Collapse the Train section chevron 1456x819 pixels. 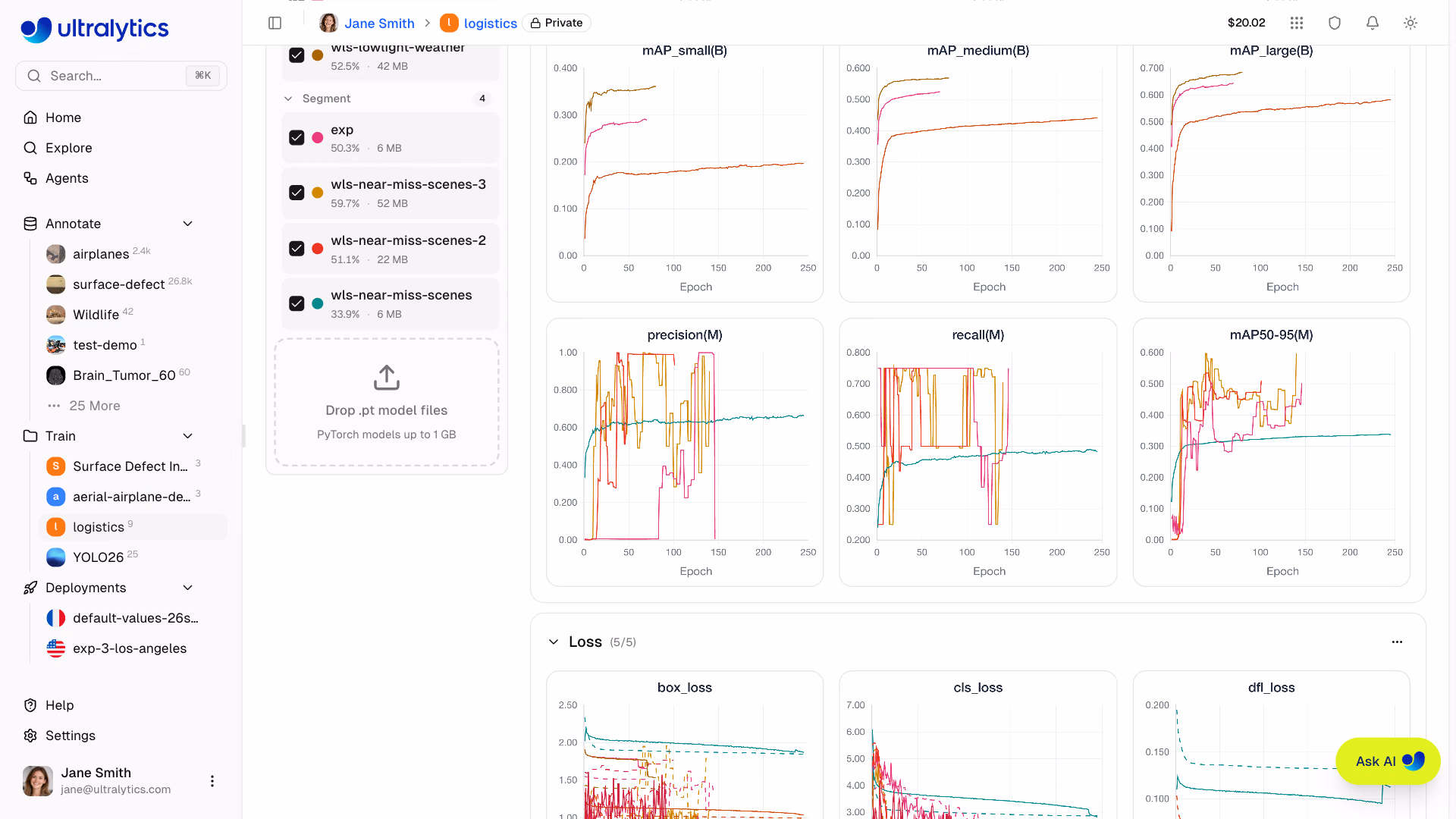pyautogui.click(x=188, y=436)
